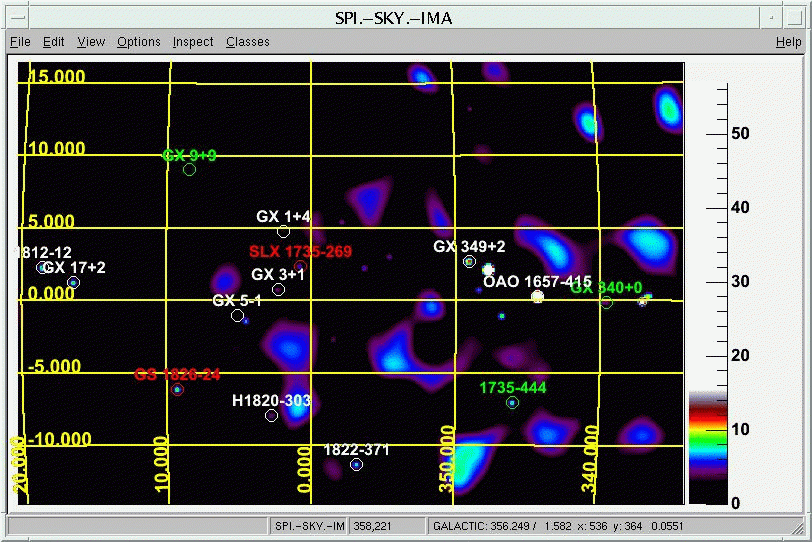This screenshot has width=812, height=542.
Task: Open the Classes menu
Action: [247, 42]
